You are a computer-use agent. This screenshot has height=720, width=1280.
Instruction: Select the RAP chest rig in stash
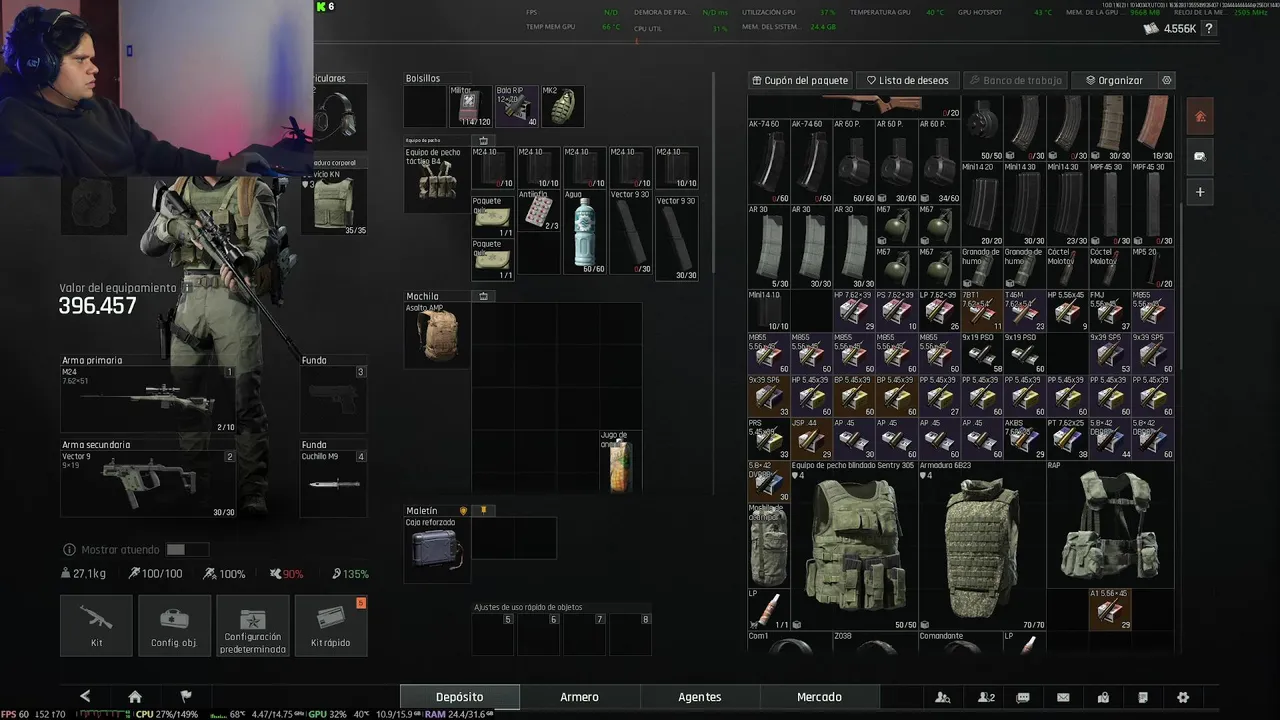(x=1110, y=524)
